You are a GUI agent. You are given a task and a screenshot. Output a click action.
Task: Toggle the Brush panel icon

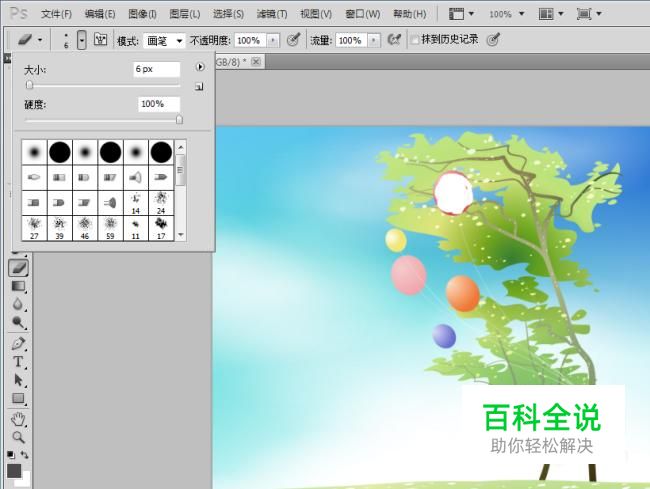pos(100,40)
